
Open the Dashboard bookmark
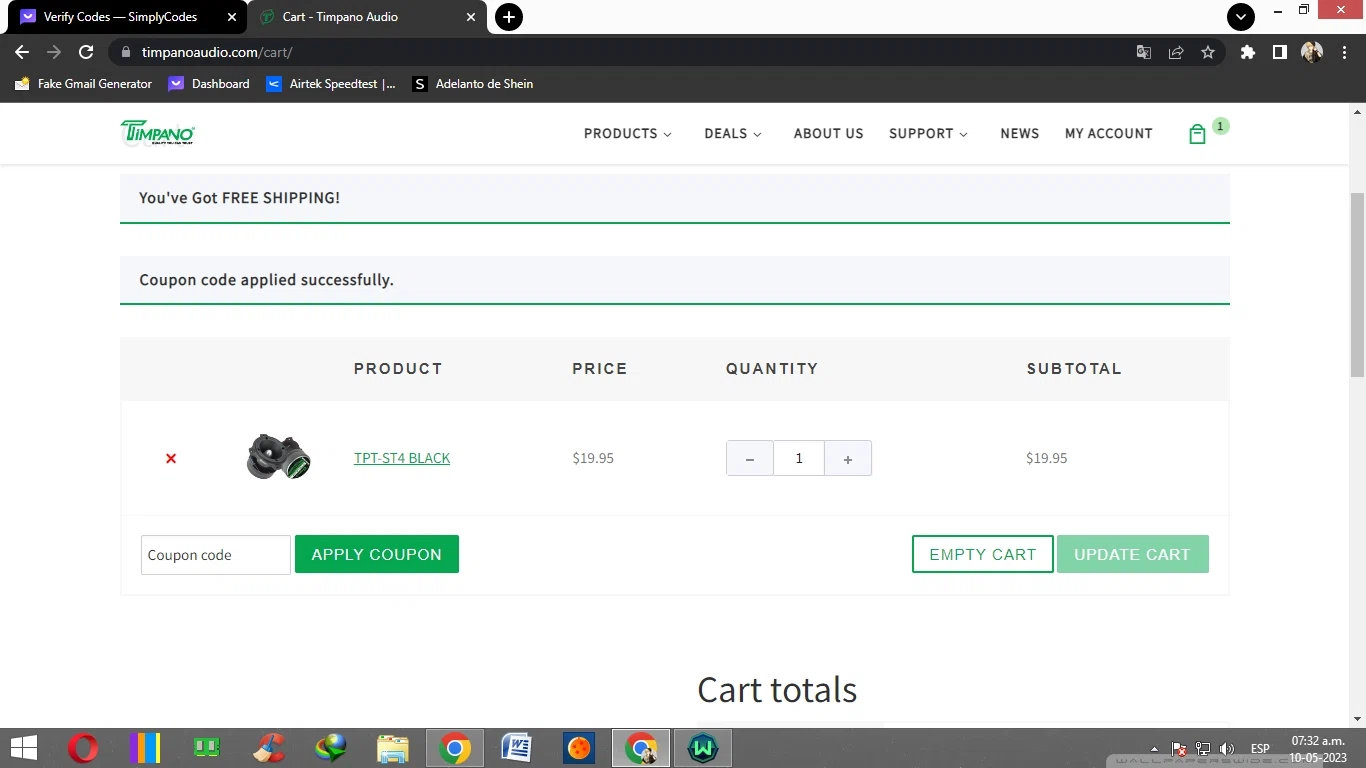(209, 84)
